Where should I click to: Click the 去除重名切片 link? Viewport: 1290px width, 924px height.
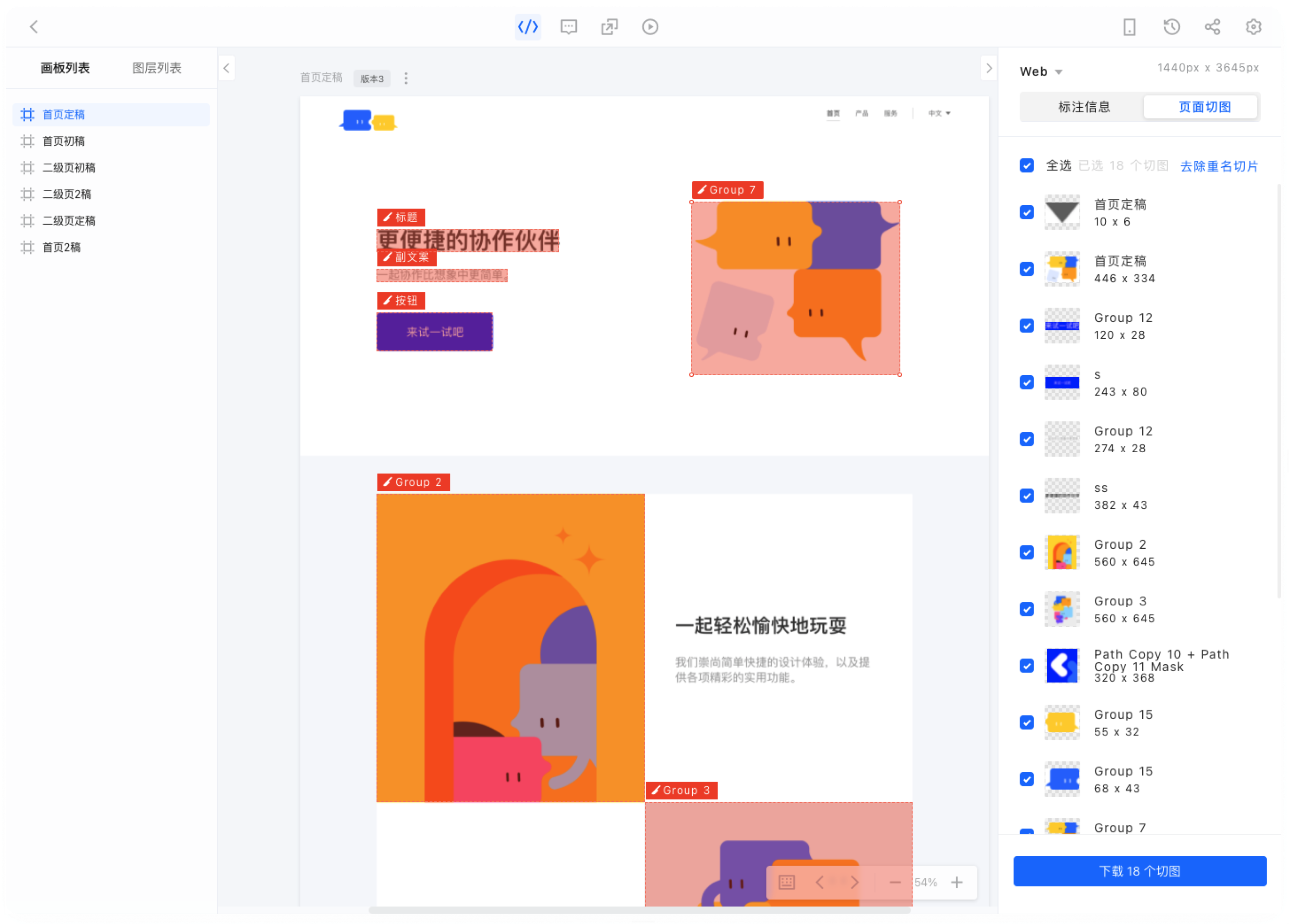(x=1218, y=166)
